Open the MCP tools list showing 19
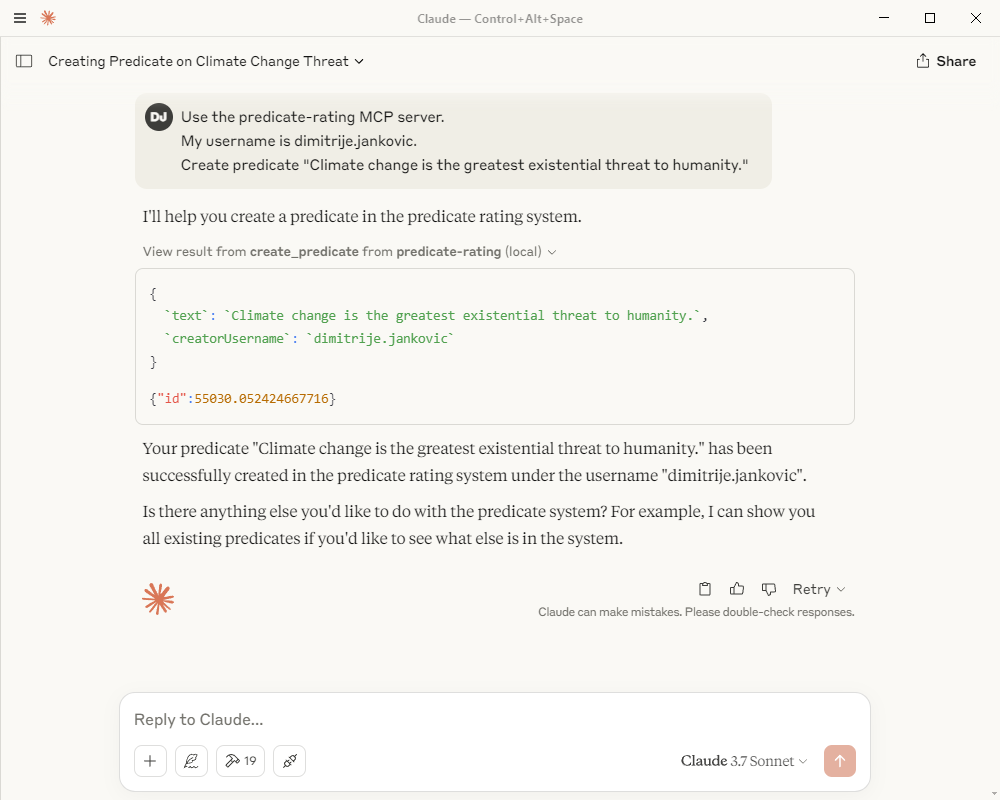 pyautogui.click(x=240, y=760)
